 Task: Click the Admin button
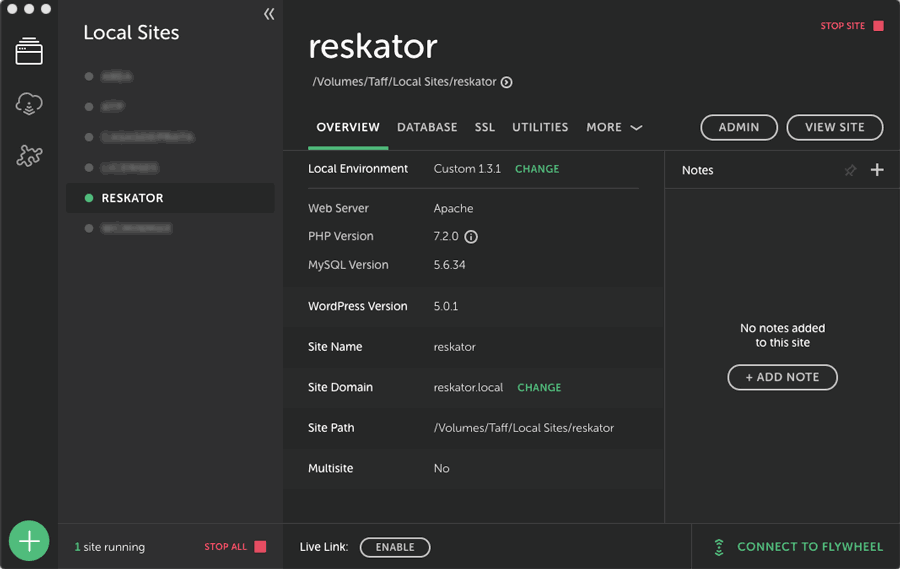(739, 127)
